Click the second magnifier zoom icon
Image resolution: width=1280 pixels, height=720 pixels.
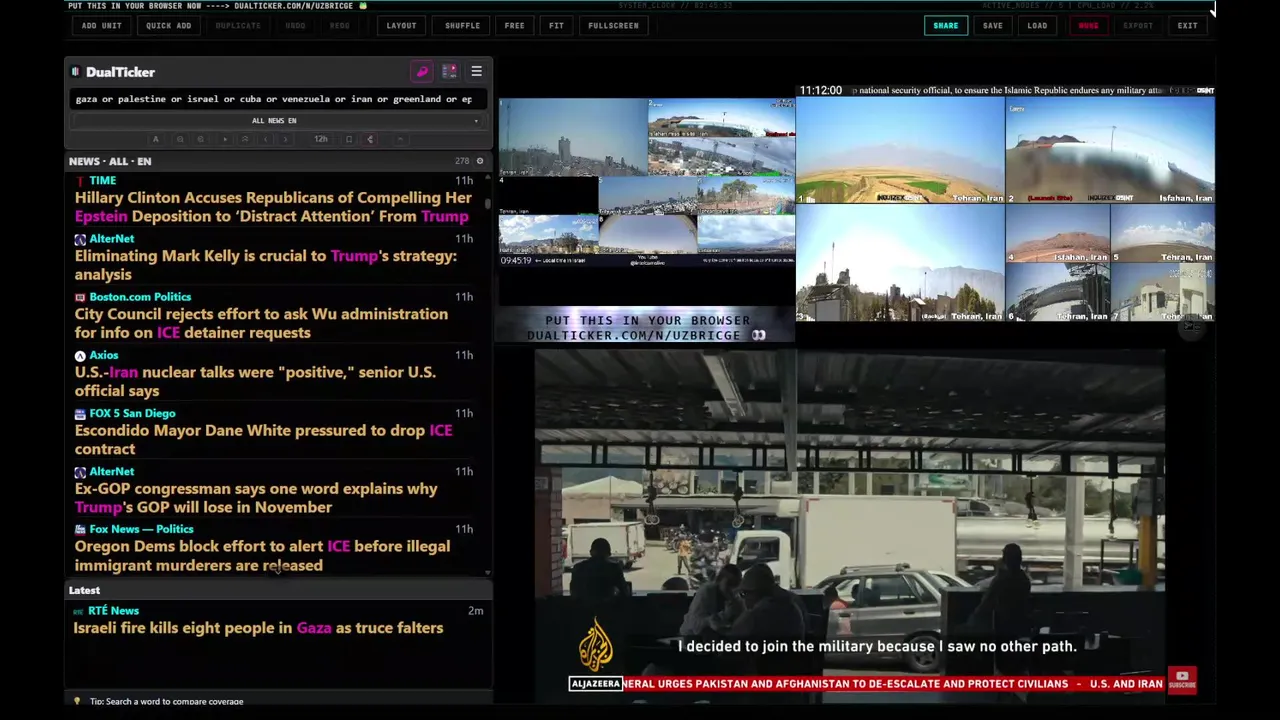(200, 139)
